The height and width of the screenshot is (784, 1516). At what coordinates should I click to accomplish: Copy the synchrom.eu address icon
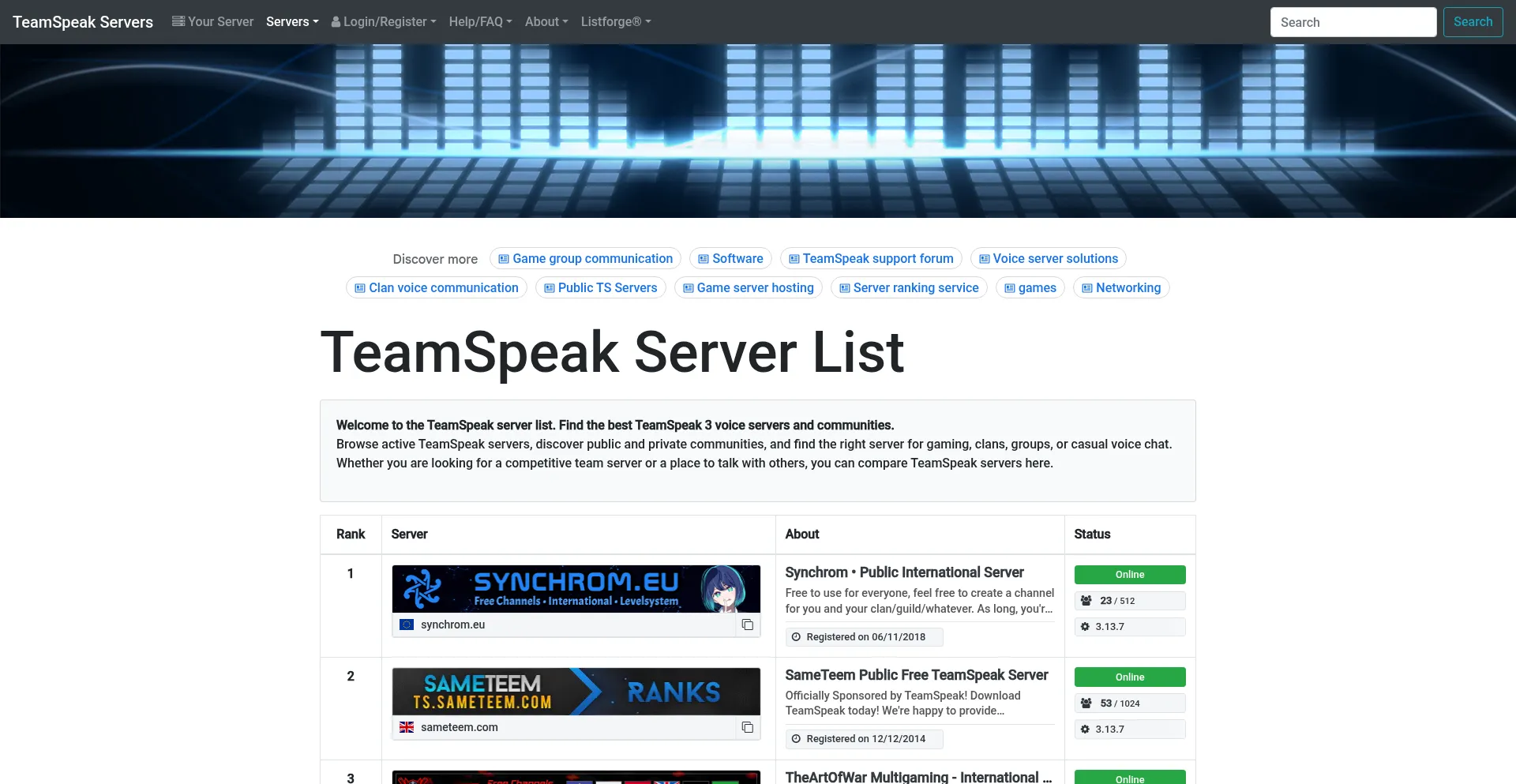pos(747,625)
